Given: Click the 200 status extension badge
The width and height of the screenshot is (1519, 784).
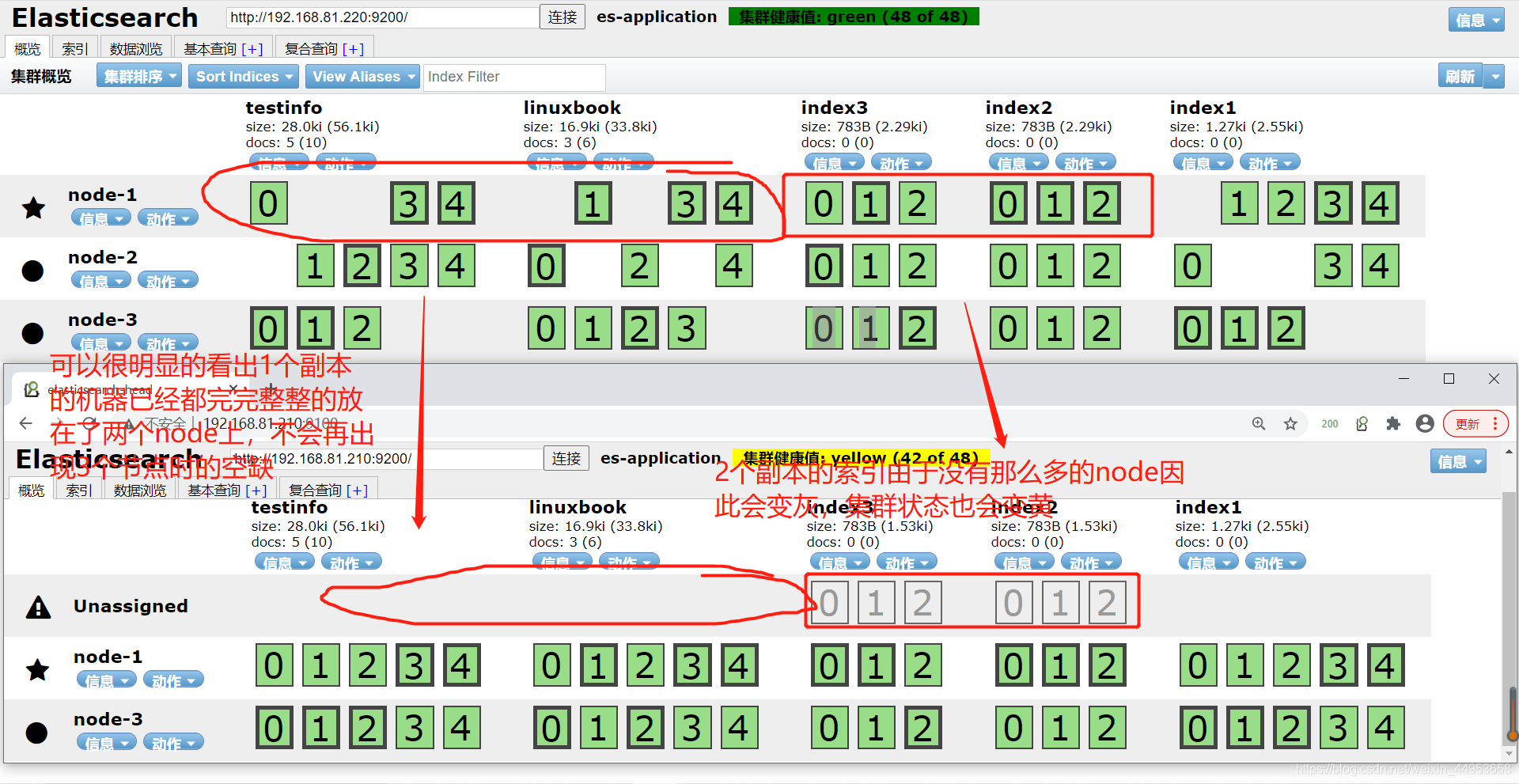Looking at the screenshot, I should (1330, 424).
